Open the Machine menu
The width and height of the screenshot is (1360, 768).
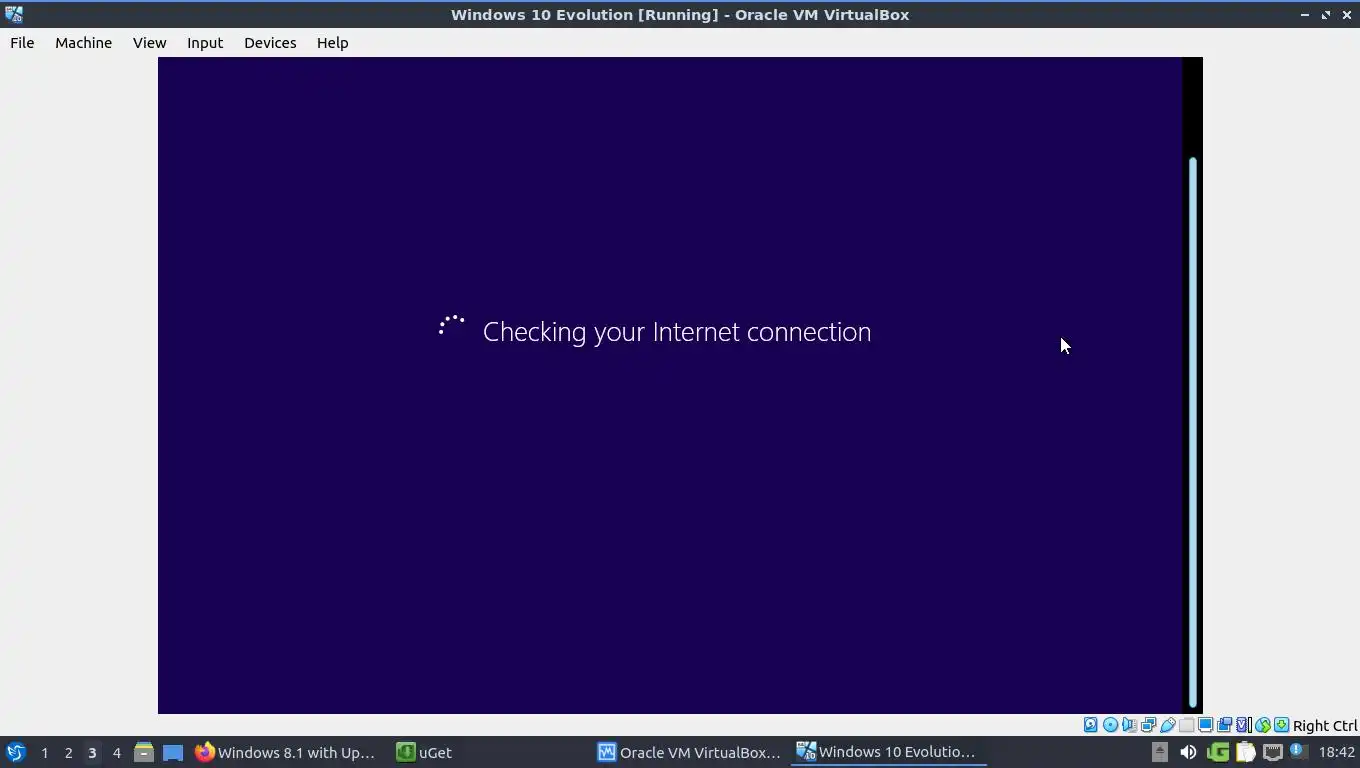83,43
